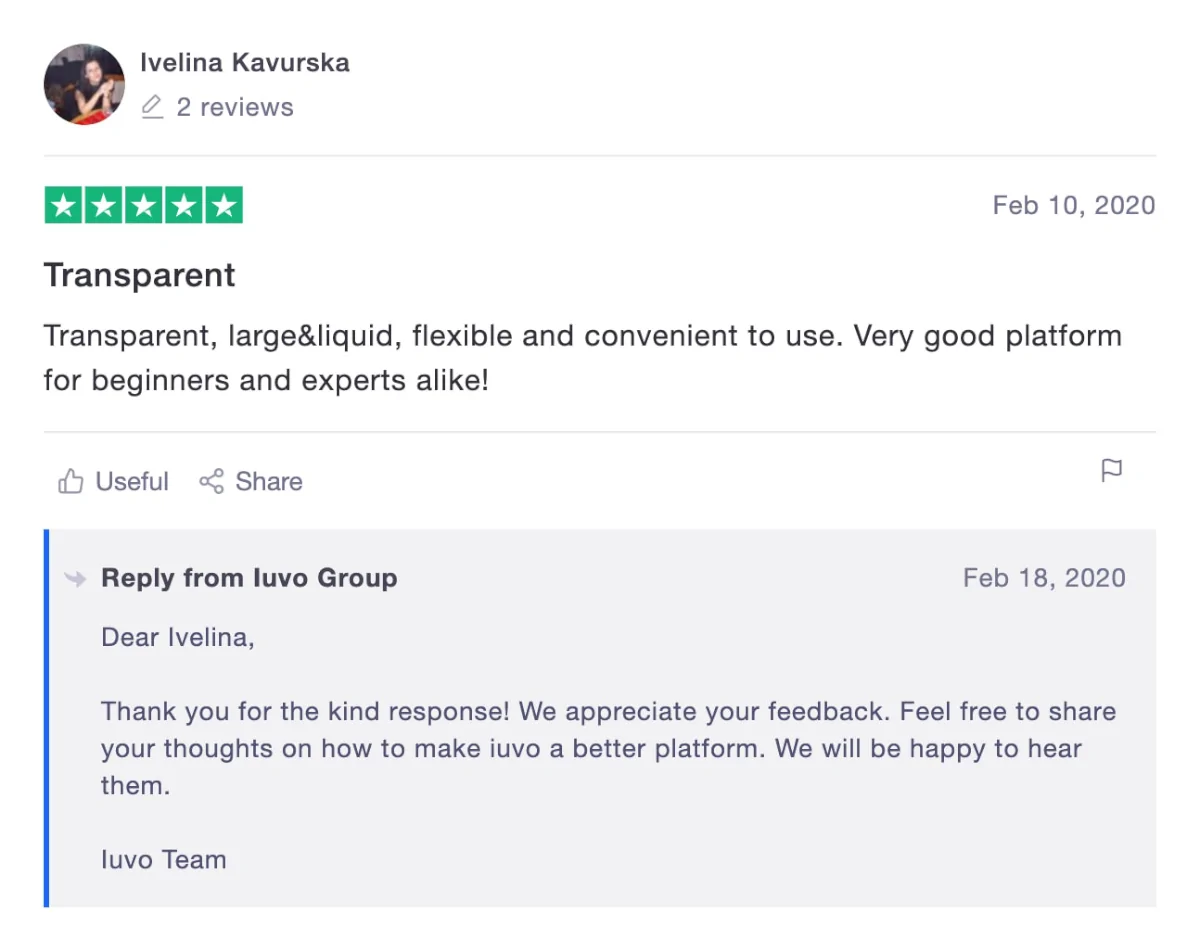
Task: Select the share network icon
Action: tap(211, 482)
